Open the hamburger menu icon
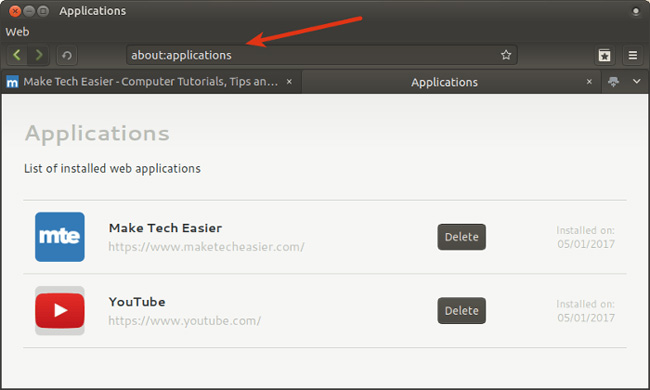This screenshot has height=390, width=650. [633, 55]
